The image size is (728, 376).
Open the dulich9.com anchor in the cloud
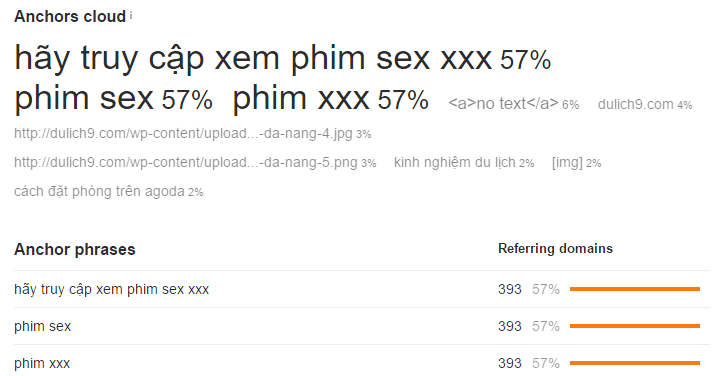pyautogui.click(x=635, y=104)
